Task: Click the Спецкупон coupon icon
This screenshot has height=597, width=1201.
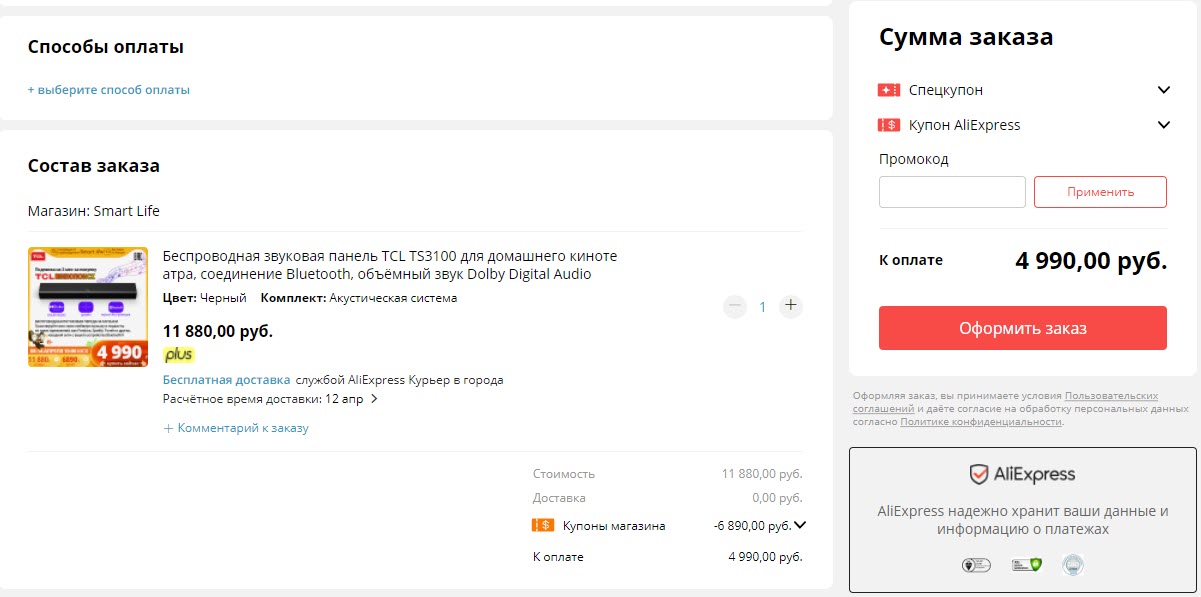Action: pyautogui.click(x=890, y=89)
